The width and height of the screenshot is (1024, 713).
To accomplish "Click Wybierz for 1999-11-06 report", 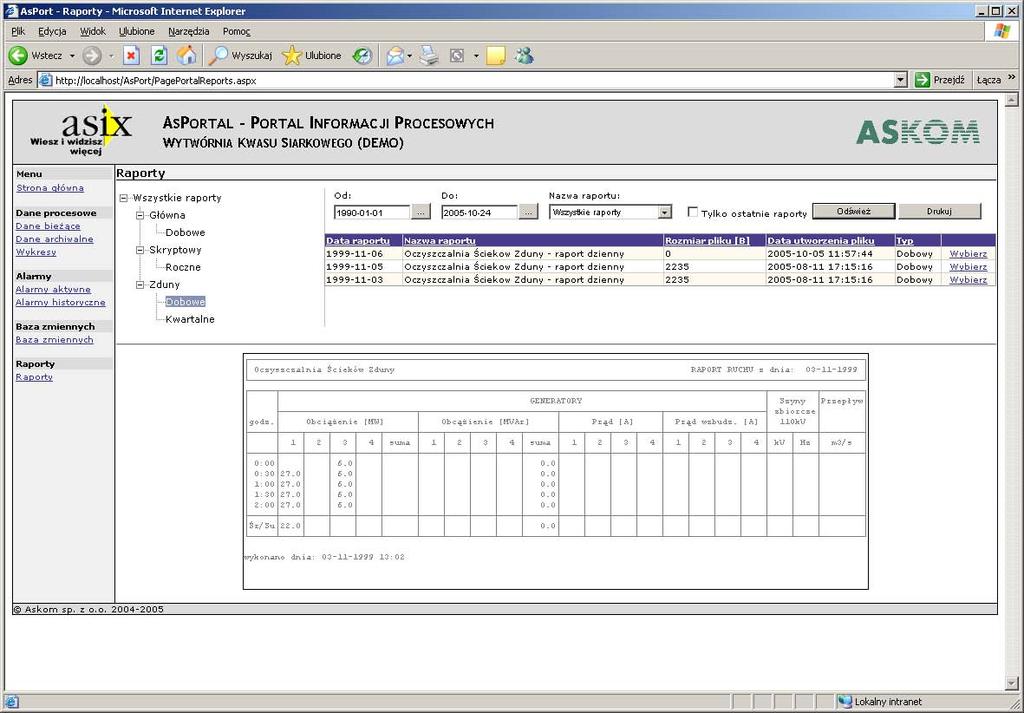I will click(x=968, y=254).
